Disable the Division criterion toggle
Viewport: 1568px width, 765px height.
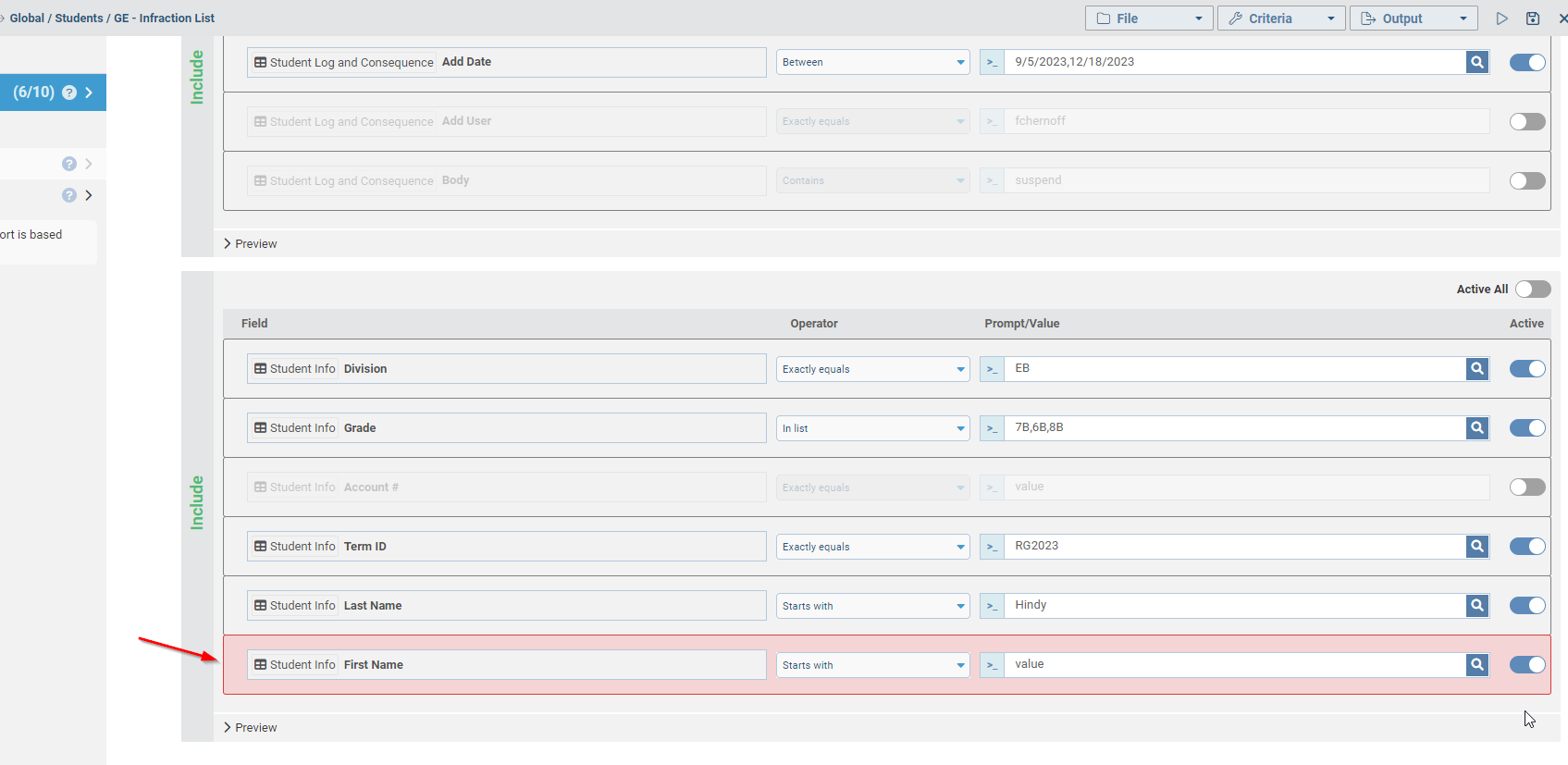[1527, 368]
